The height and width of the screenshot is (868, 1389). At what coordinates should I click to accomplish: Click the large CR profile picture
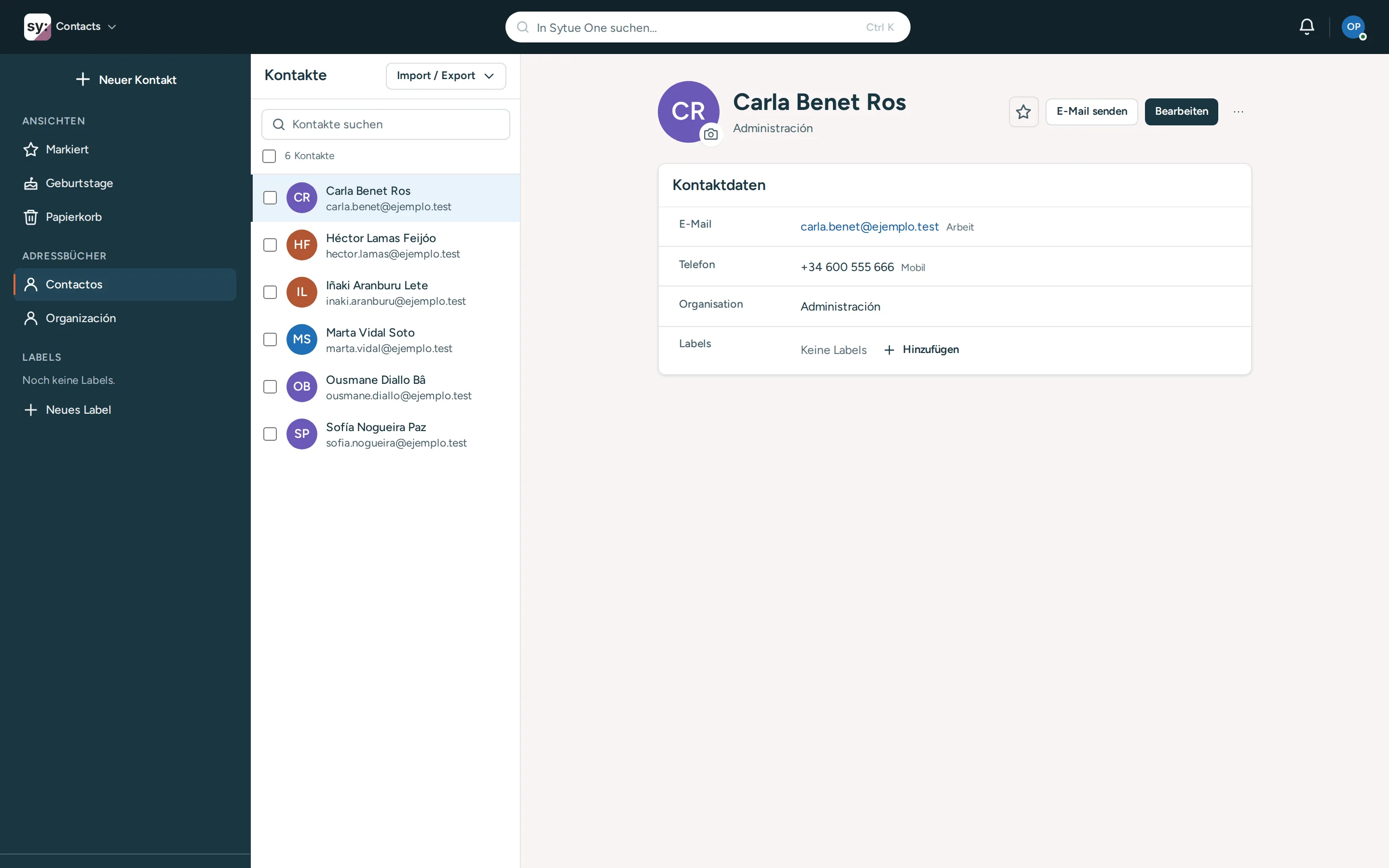pyautogui.click(x=688, y=112)
